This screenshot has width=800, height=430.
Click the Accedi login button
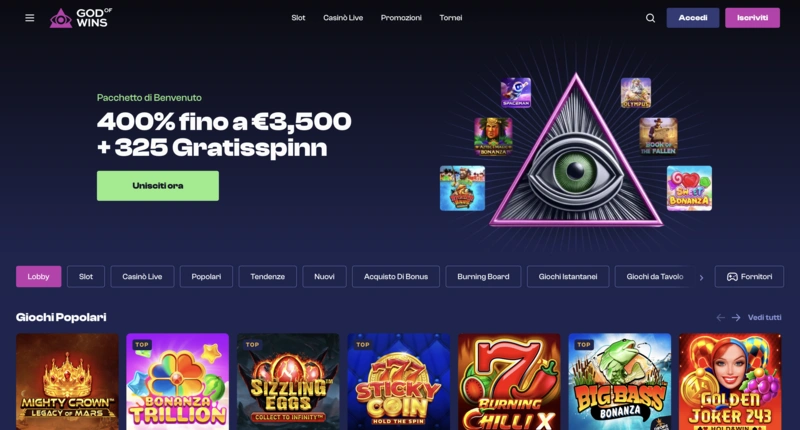pyautogui.click(x=693, y=18)
